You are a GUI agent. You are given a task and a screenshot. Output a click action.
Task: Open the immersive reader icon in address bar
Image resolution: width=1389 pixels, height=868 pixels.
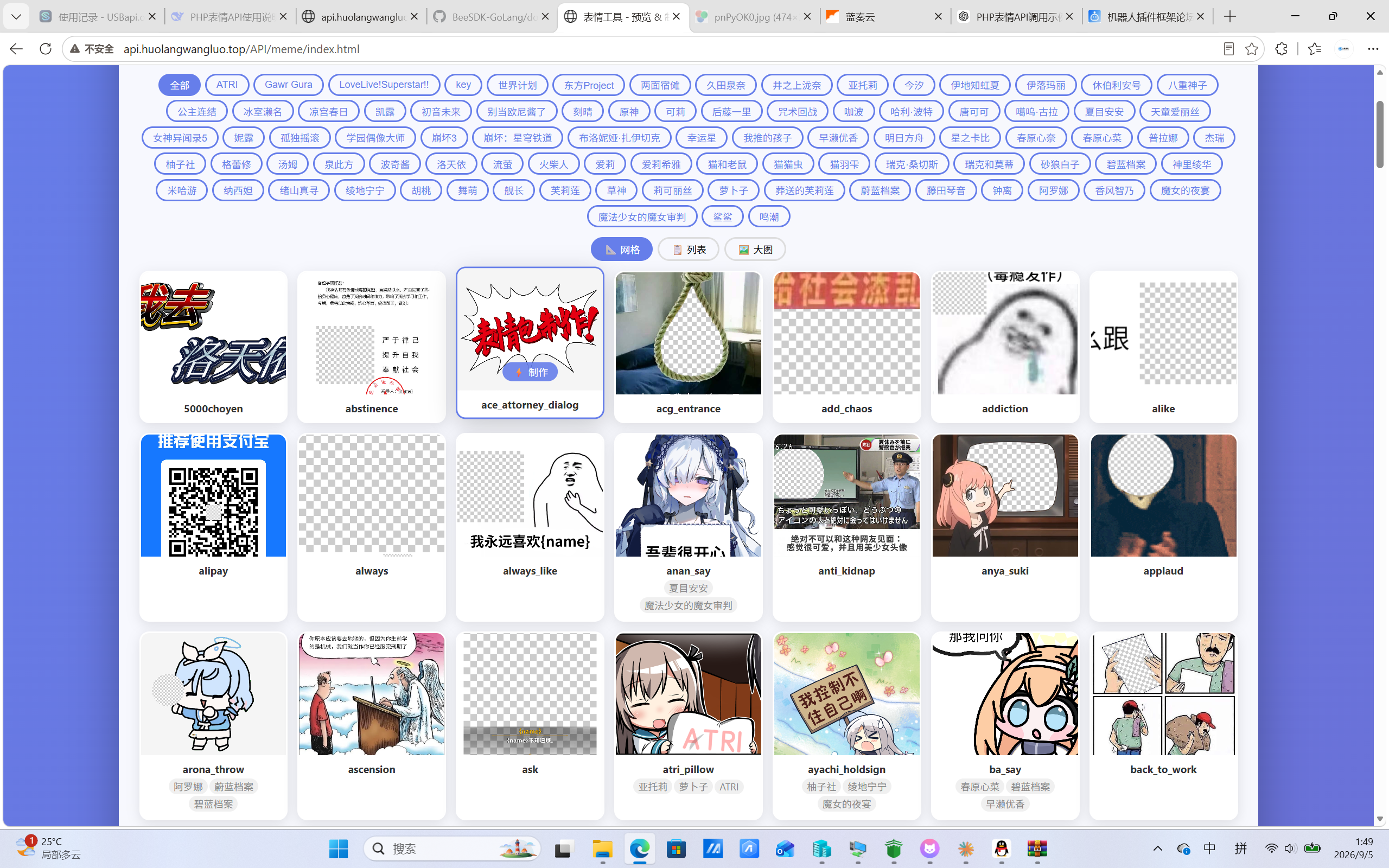(1228, 49)
